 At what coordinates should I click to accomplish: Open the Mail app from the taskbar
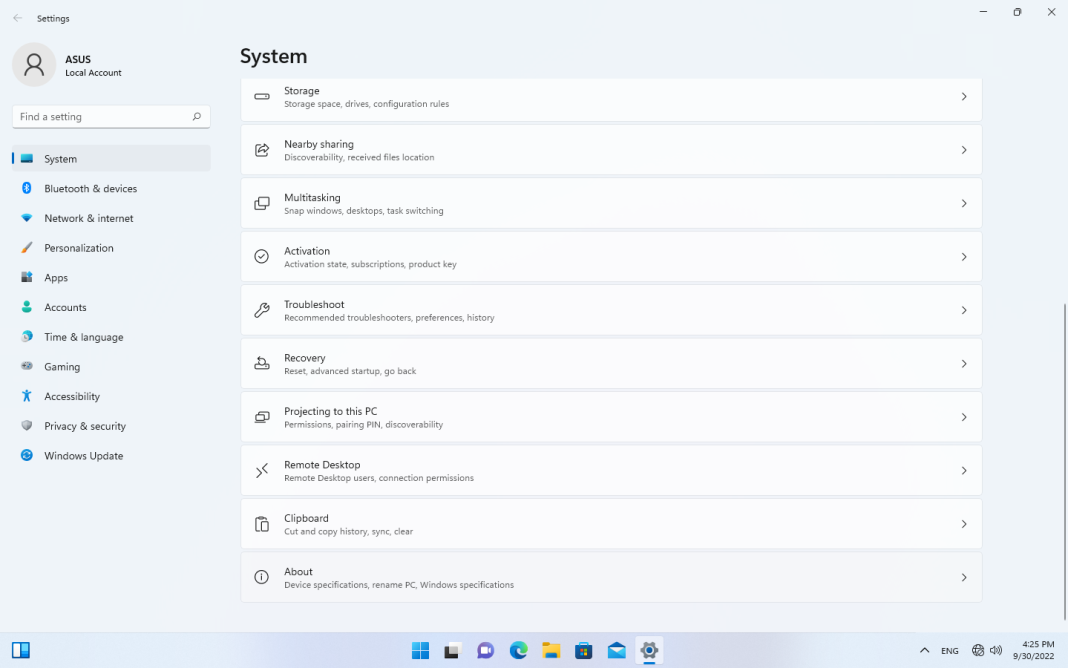615,650
